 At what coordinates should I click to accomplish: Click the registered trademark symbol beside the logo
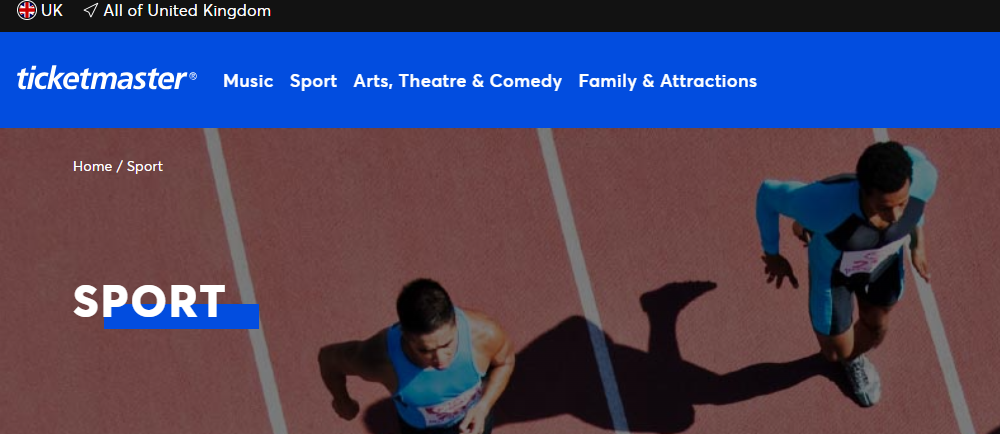pos(193,76)
